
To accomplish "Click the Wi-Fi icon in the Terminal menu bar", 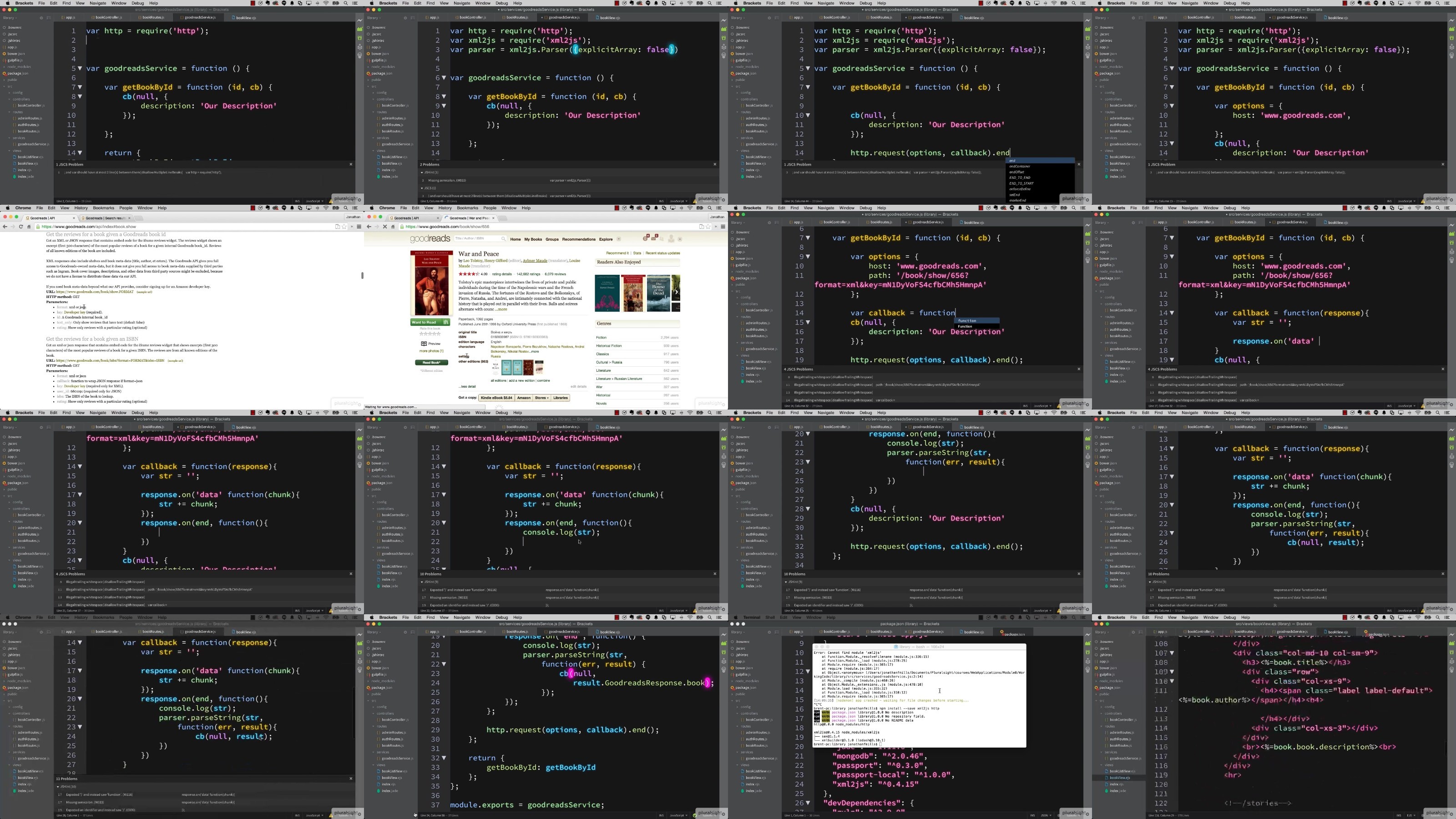I will [x=1054, y=617].
